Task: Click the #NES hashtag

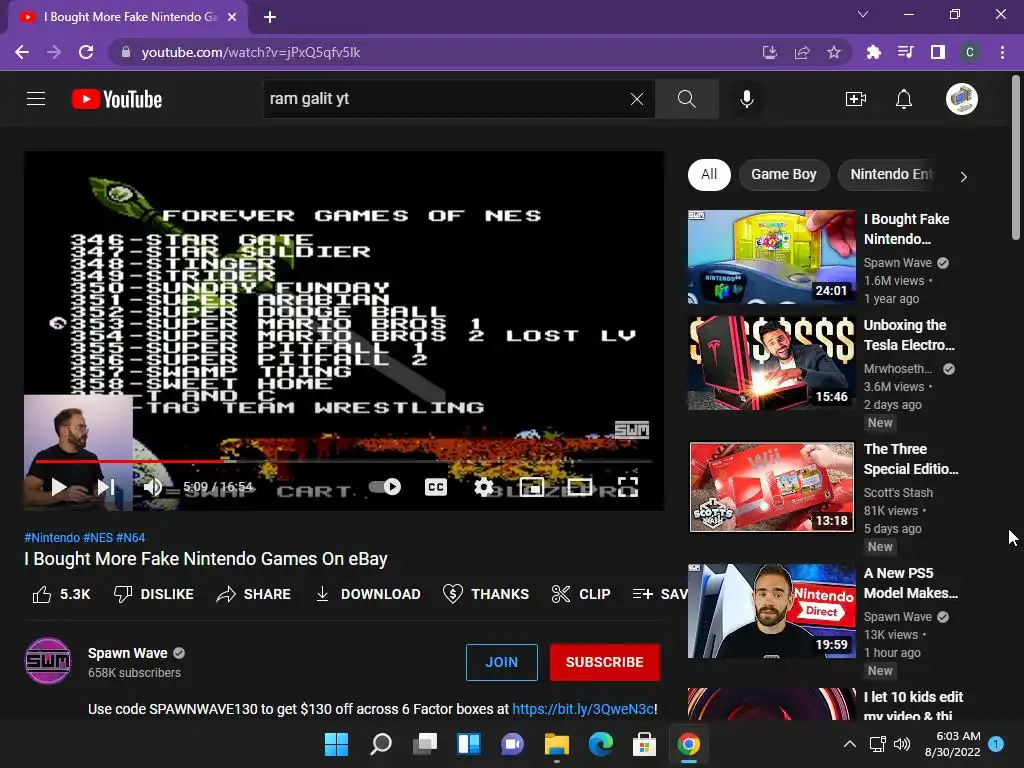Action: coord(98,537)
